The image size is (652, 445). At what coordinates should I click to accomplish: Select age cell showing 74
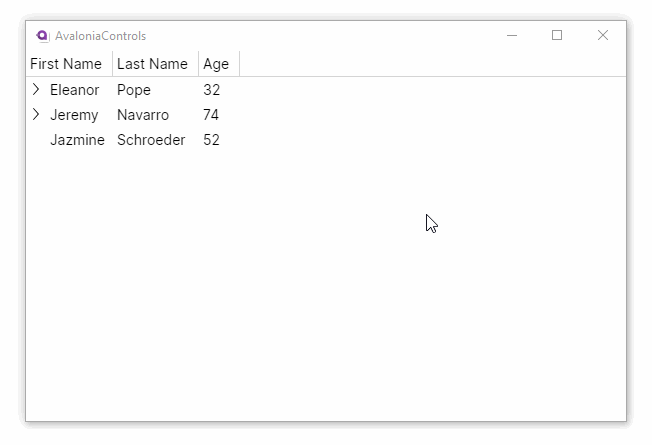(x=212, y=115)
